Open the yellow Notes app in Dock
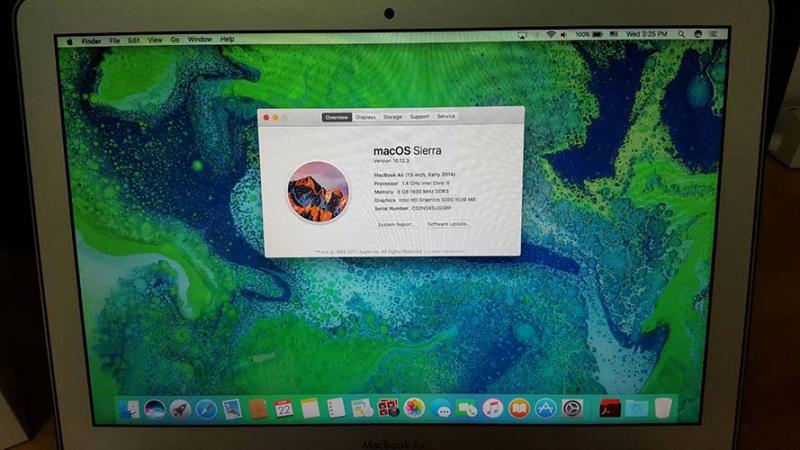The height and width of the screenshot is (450, 800). (310, 409)
